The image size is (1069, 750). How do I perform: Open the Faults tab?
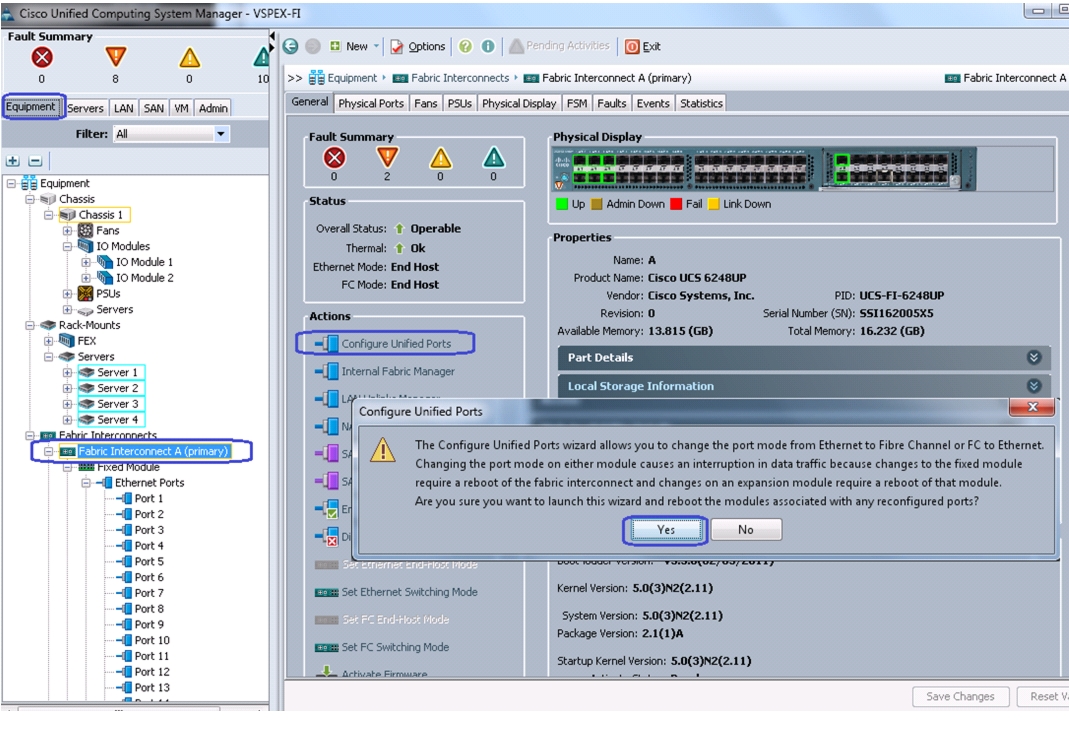coord(612,103)
